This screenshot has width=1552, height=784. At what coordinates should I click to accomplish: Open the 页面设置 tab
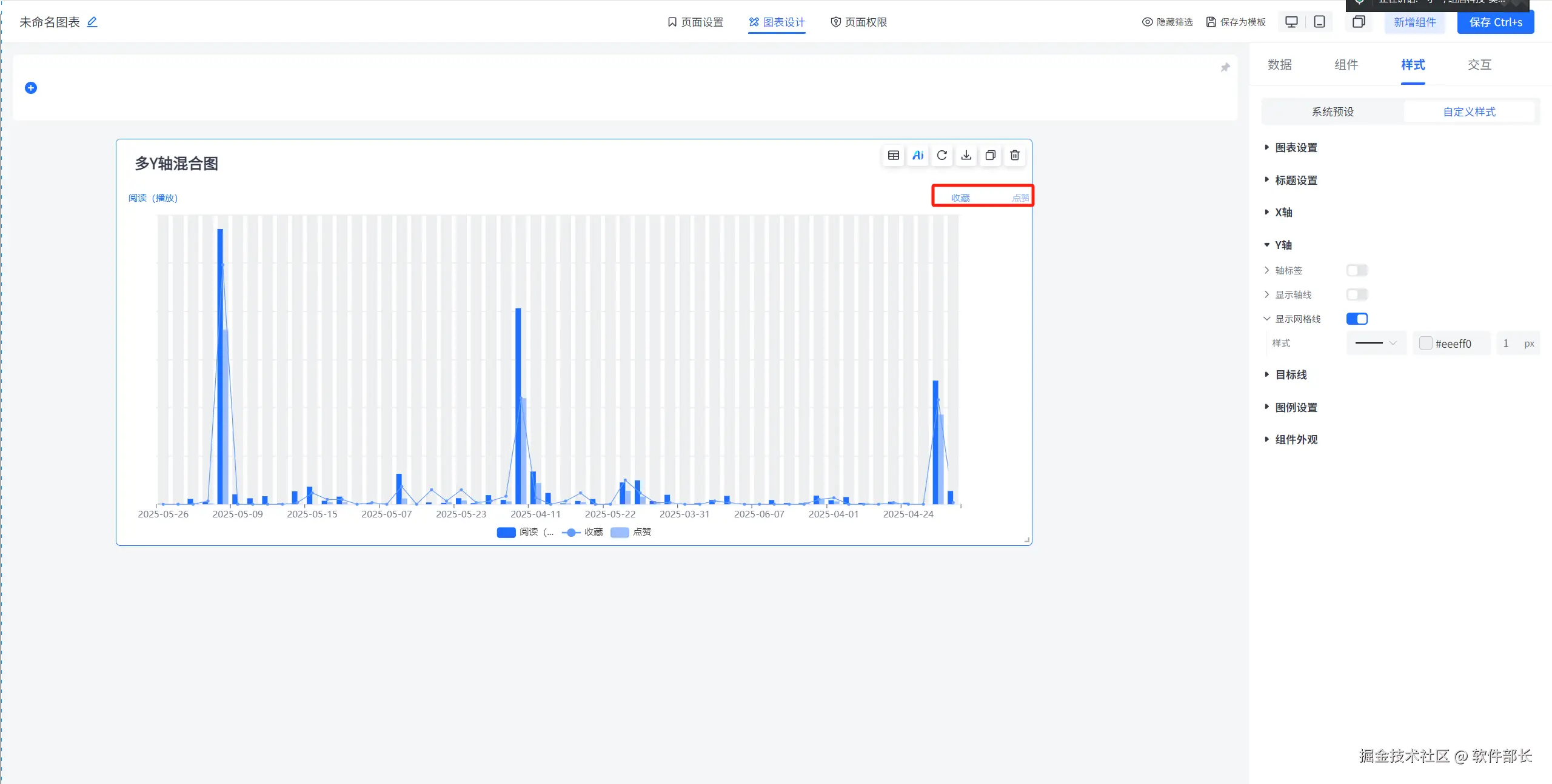(x=695, y=22)
